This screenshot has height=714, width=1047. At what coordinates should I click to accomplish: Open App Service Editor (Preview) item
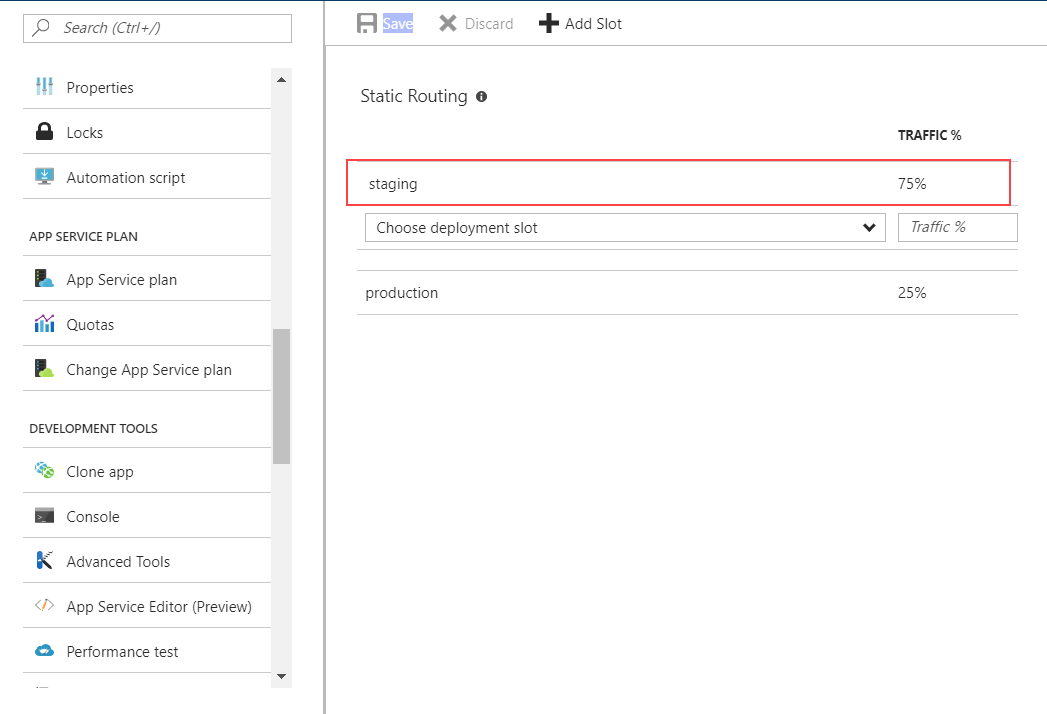(x=158, y=606)
